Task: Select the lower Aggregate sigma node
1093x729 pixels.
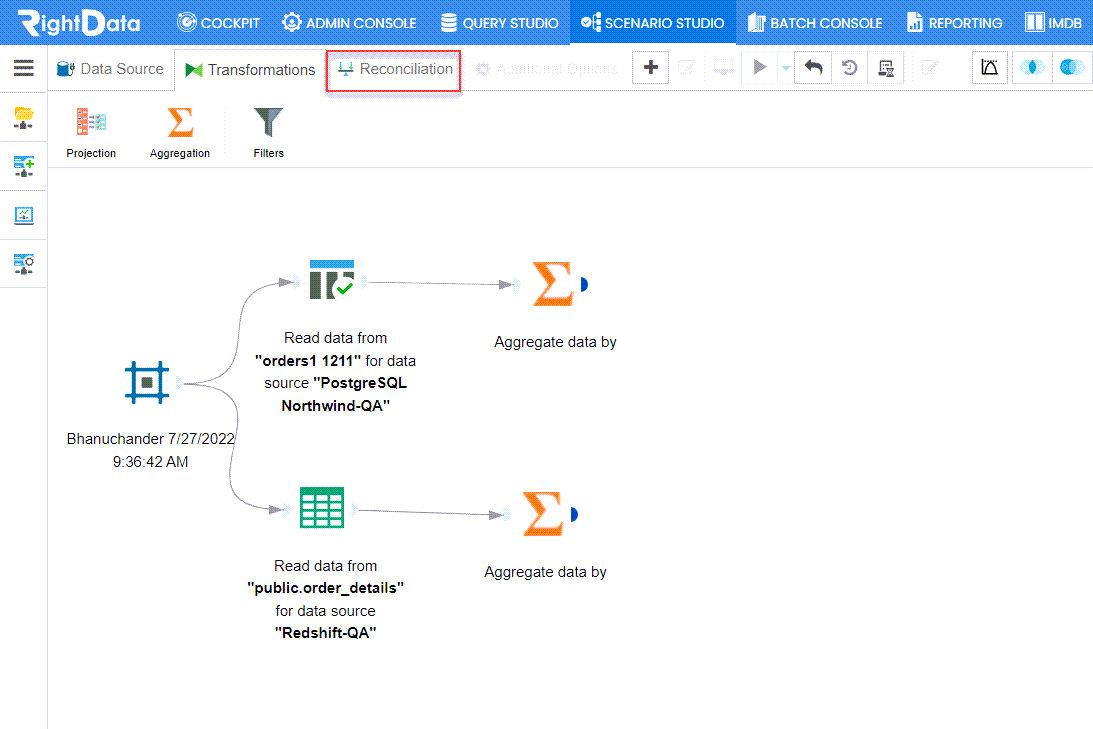Action: point(543,514)
